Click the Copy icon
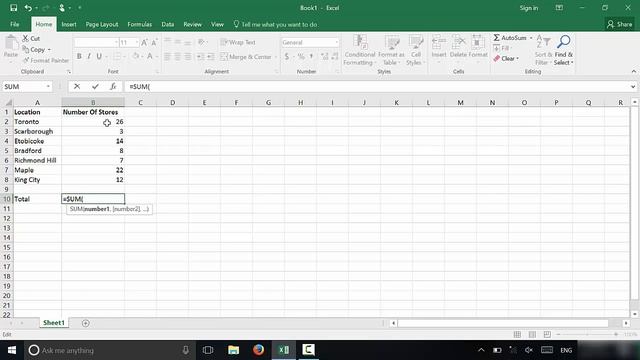The width and height of the screenshot is (640, 360). pos(26,49)
